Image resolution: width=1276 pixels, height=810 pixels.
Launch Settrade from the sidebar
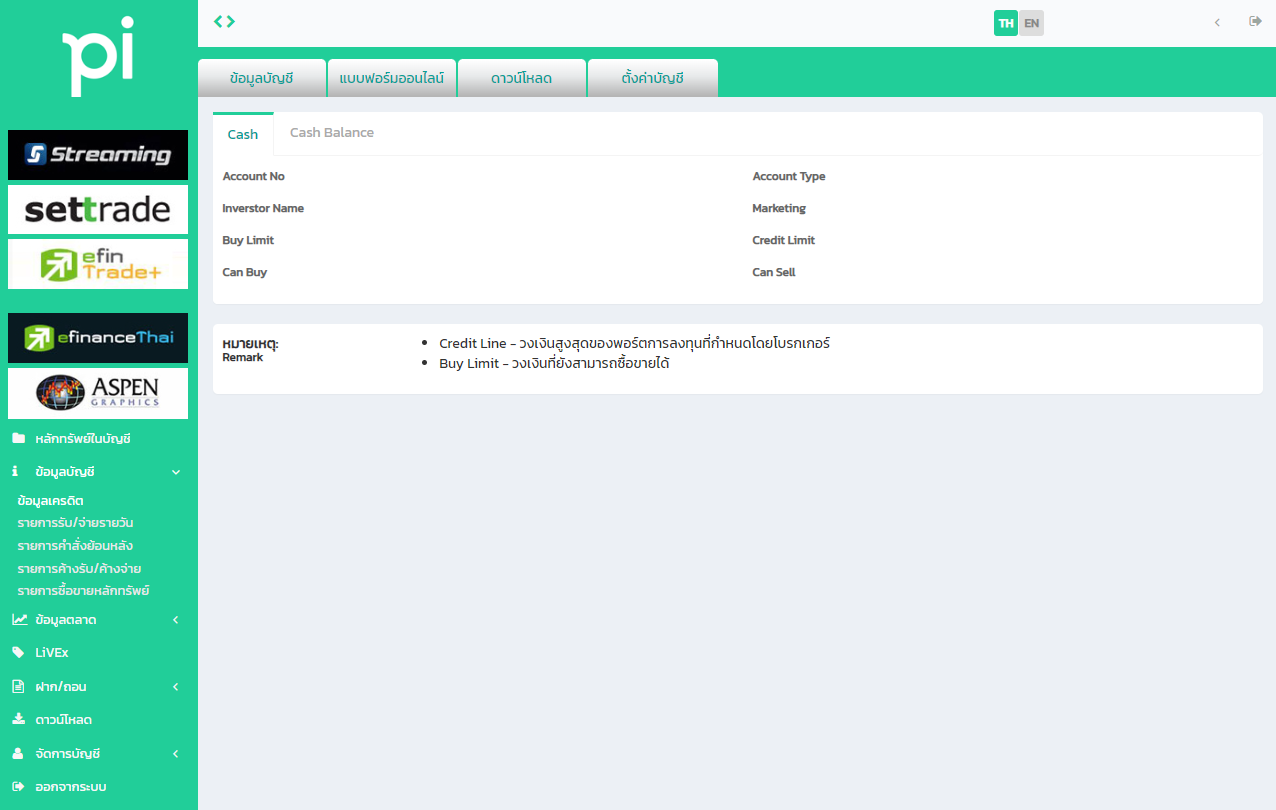tap(97, 209)
